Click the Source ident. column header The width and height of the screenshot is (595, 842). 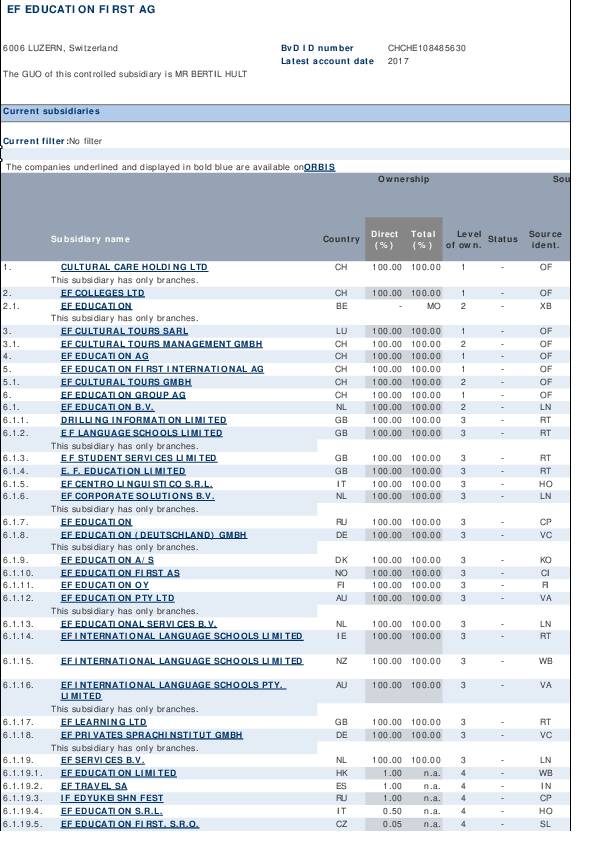pyautogui.click(x=545, y=239)
